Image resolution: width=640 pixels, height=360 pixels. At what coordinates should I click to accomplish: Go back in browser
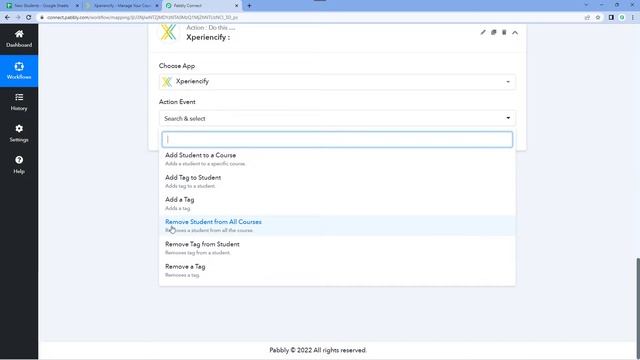pyautogui.click(x=7, y=18)
